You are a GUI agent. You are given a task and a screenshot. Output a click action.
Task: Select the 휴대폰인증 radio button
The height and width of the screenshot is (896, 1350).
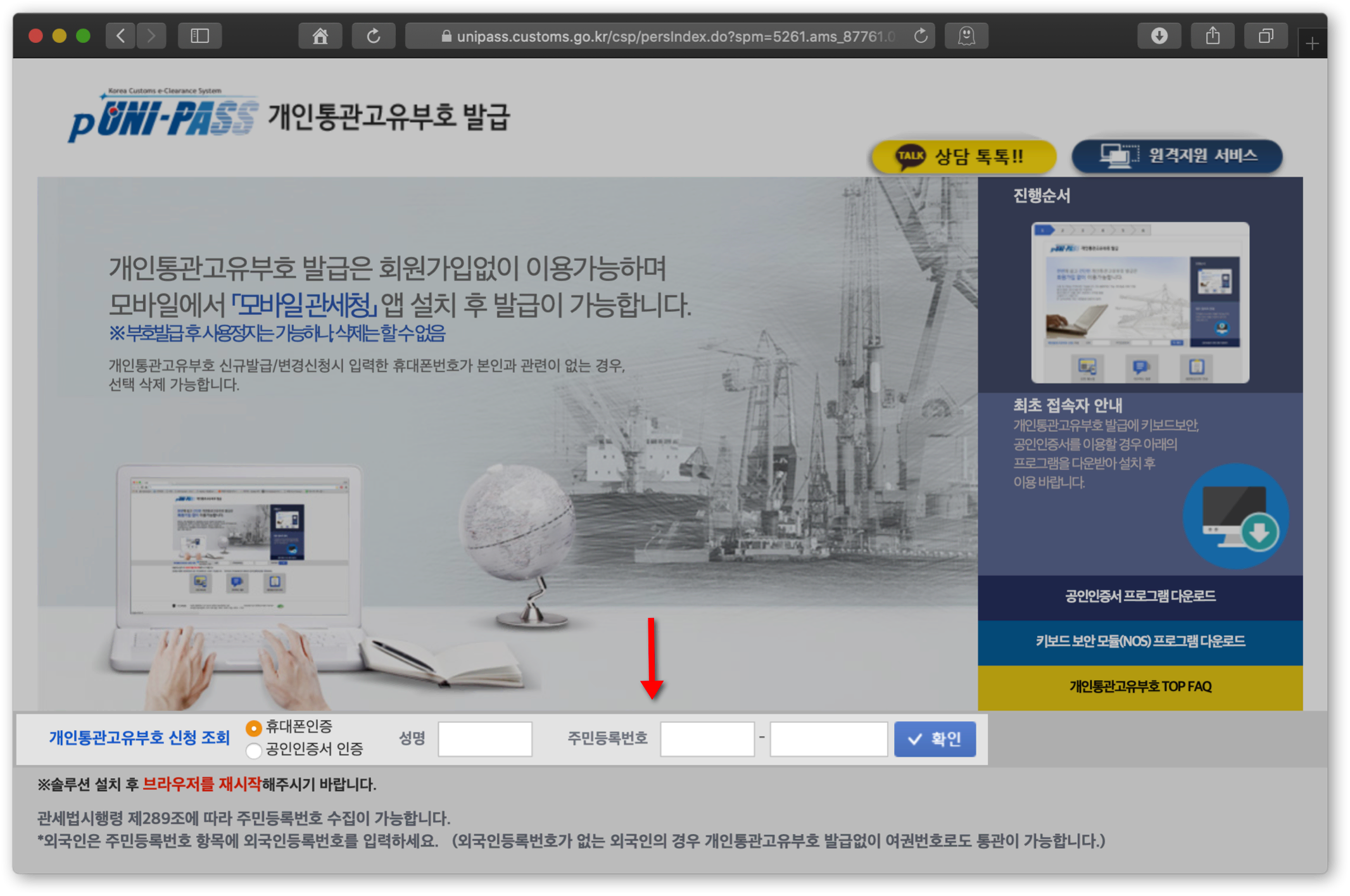(x=254, y=728)
